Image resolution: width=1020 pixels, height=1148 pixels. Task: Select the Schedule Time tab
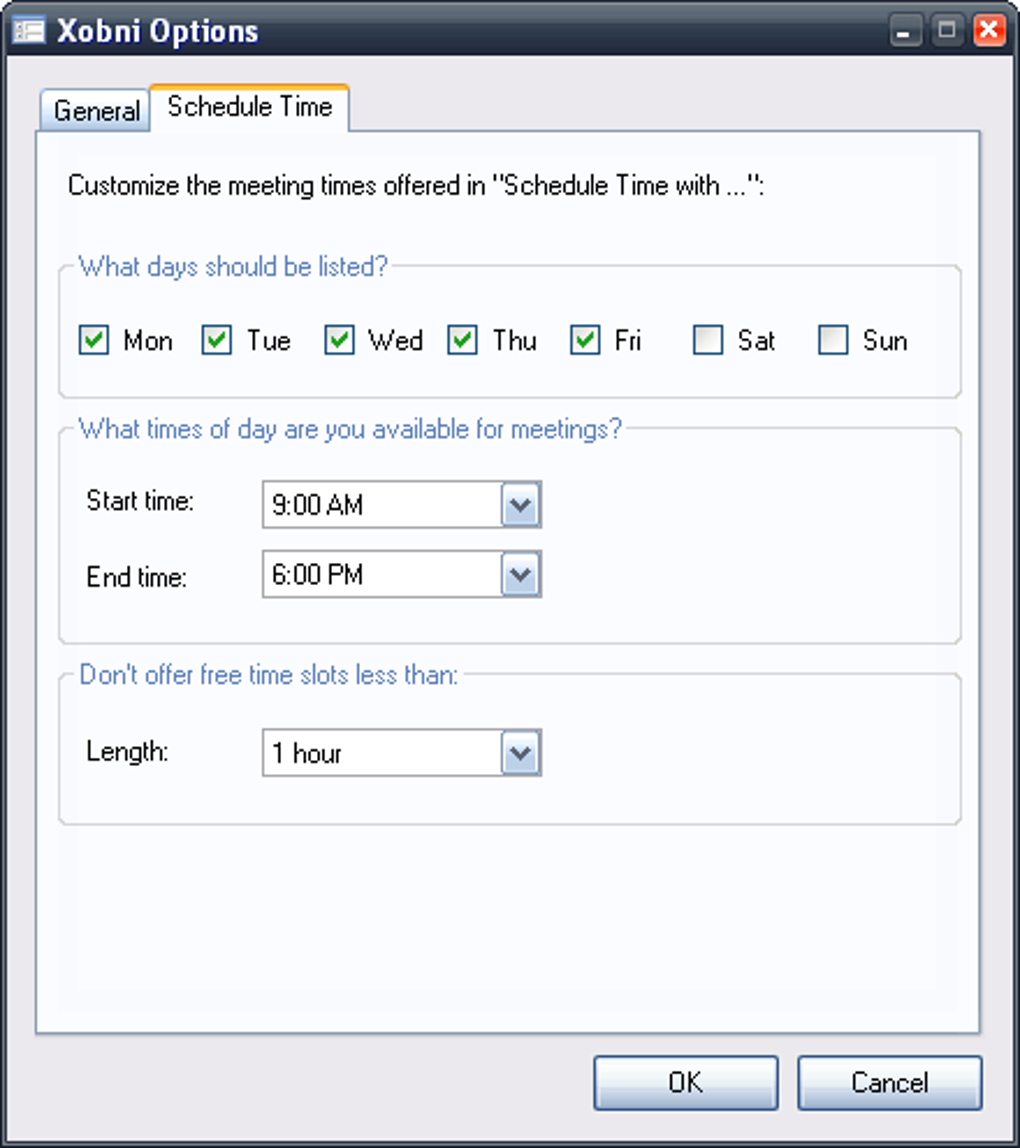click(x=250, y=108)
